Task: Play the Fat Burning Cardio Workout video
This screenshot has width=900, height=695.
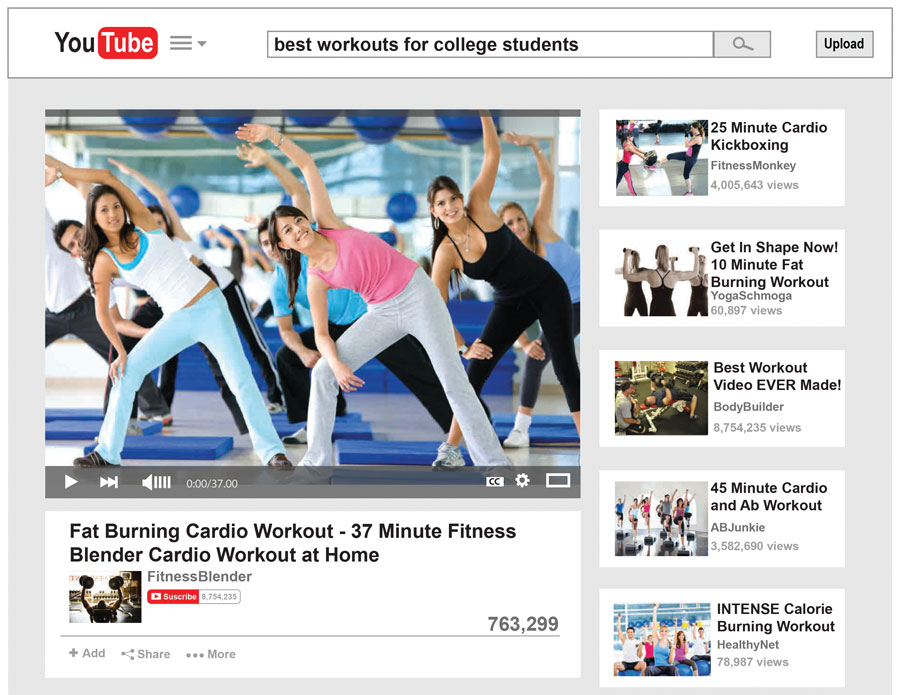Action: pos(70,481)
